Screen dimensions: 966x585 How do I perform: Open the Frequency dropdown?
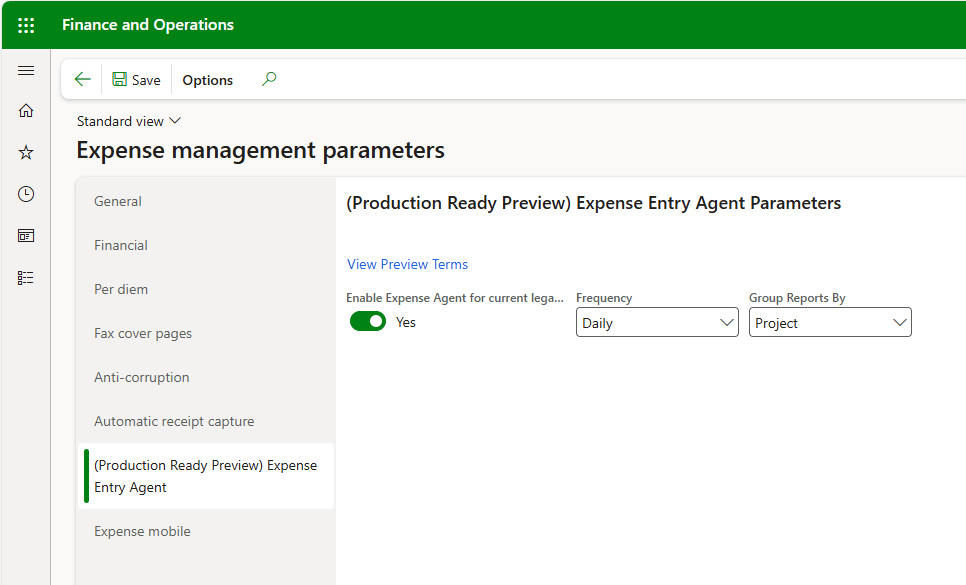[657, 322]
